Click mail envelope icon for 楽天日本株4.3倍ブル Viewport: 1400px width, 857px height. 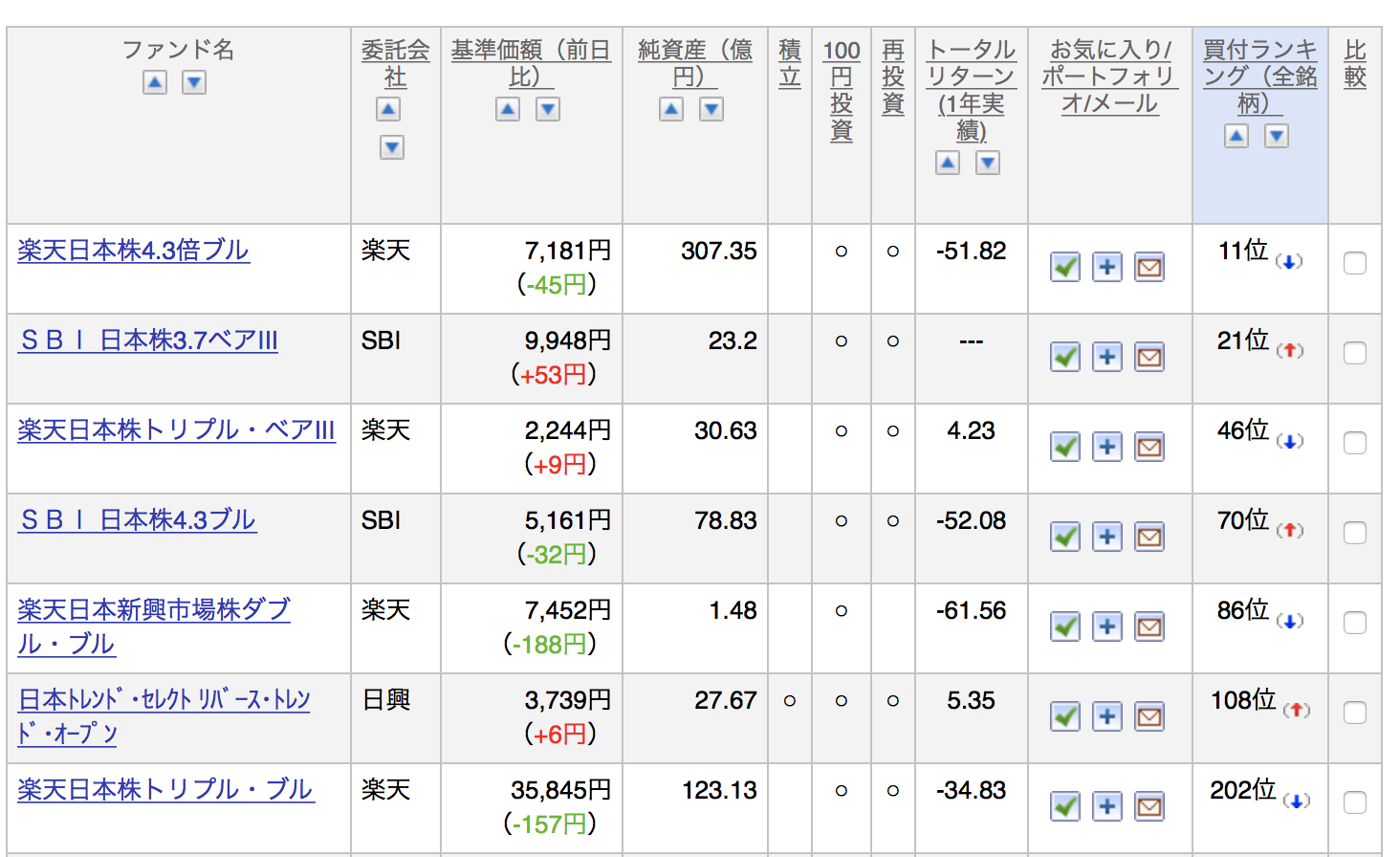coord(1148,267)
